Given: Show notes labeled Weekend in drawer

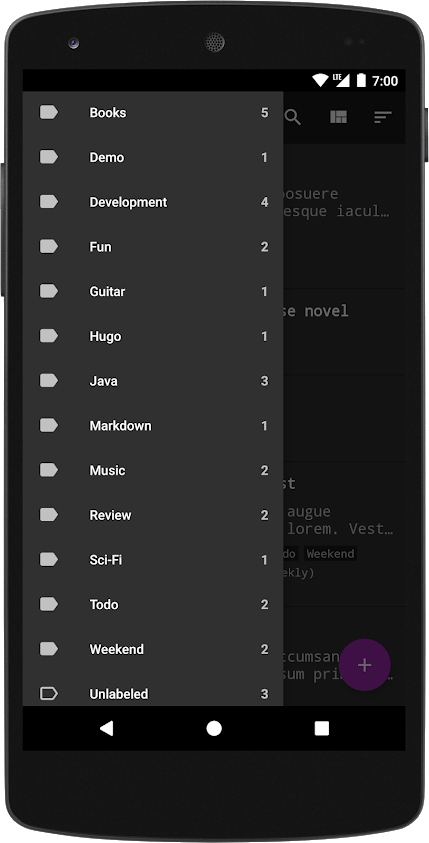Looking at the screenshot, I should [x=153, y=649].
